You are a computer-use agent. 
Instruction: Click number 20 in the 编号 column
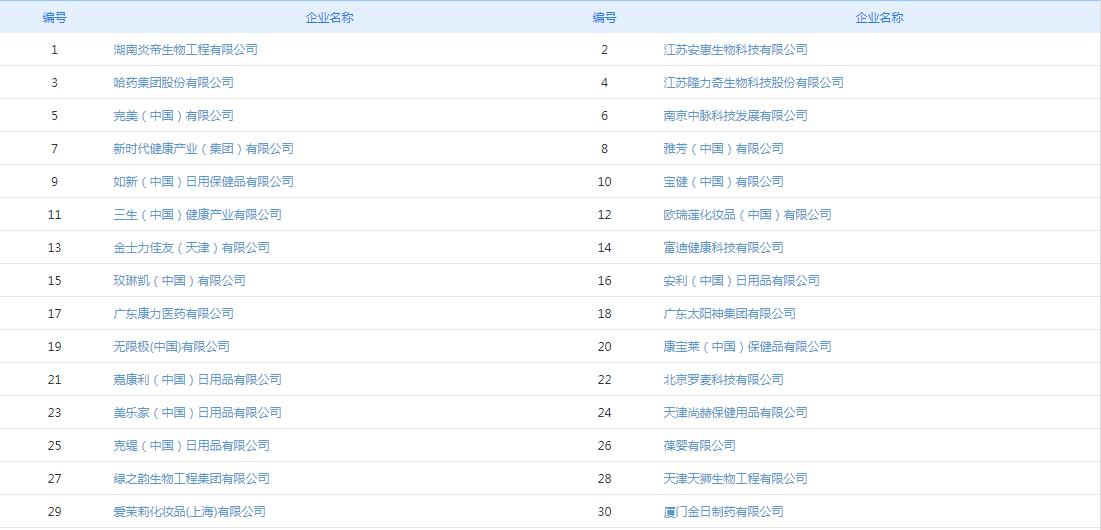click(x=605, y=347)
